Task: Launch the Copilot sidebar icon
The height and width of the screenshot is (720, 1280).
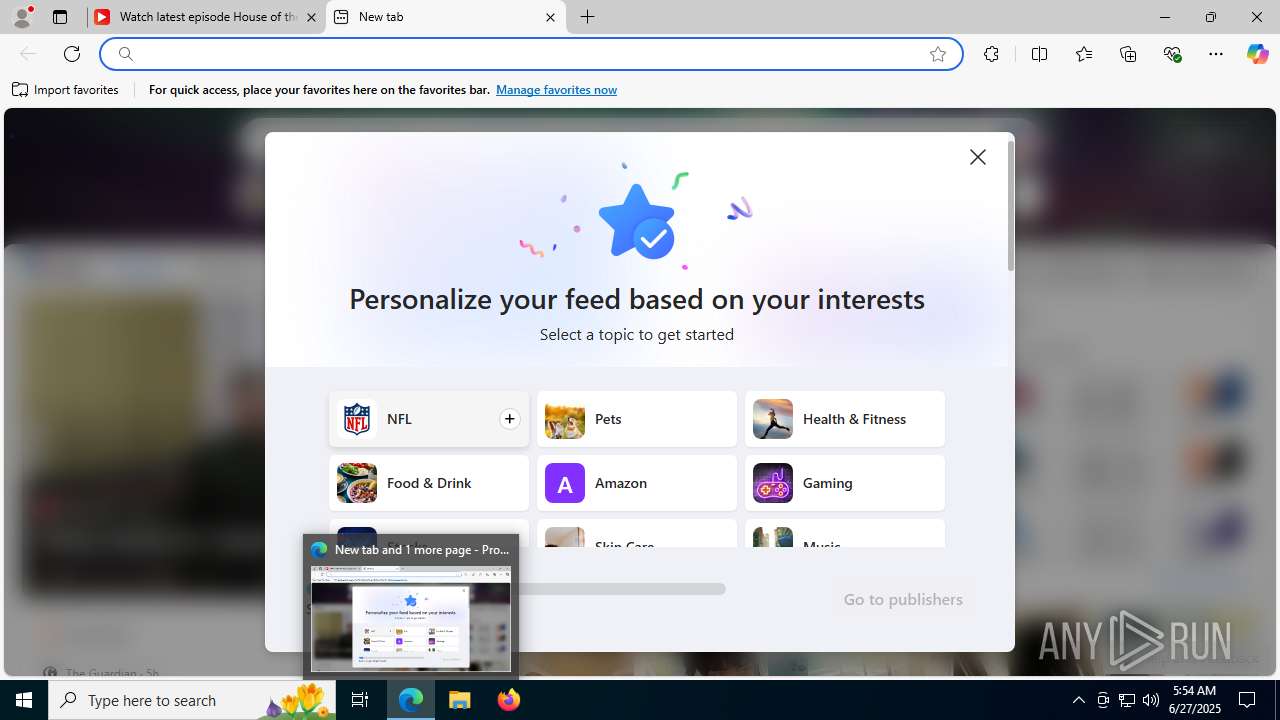Action: pos(1257,54)
